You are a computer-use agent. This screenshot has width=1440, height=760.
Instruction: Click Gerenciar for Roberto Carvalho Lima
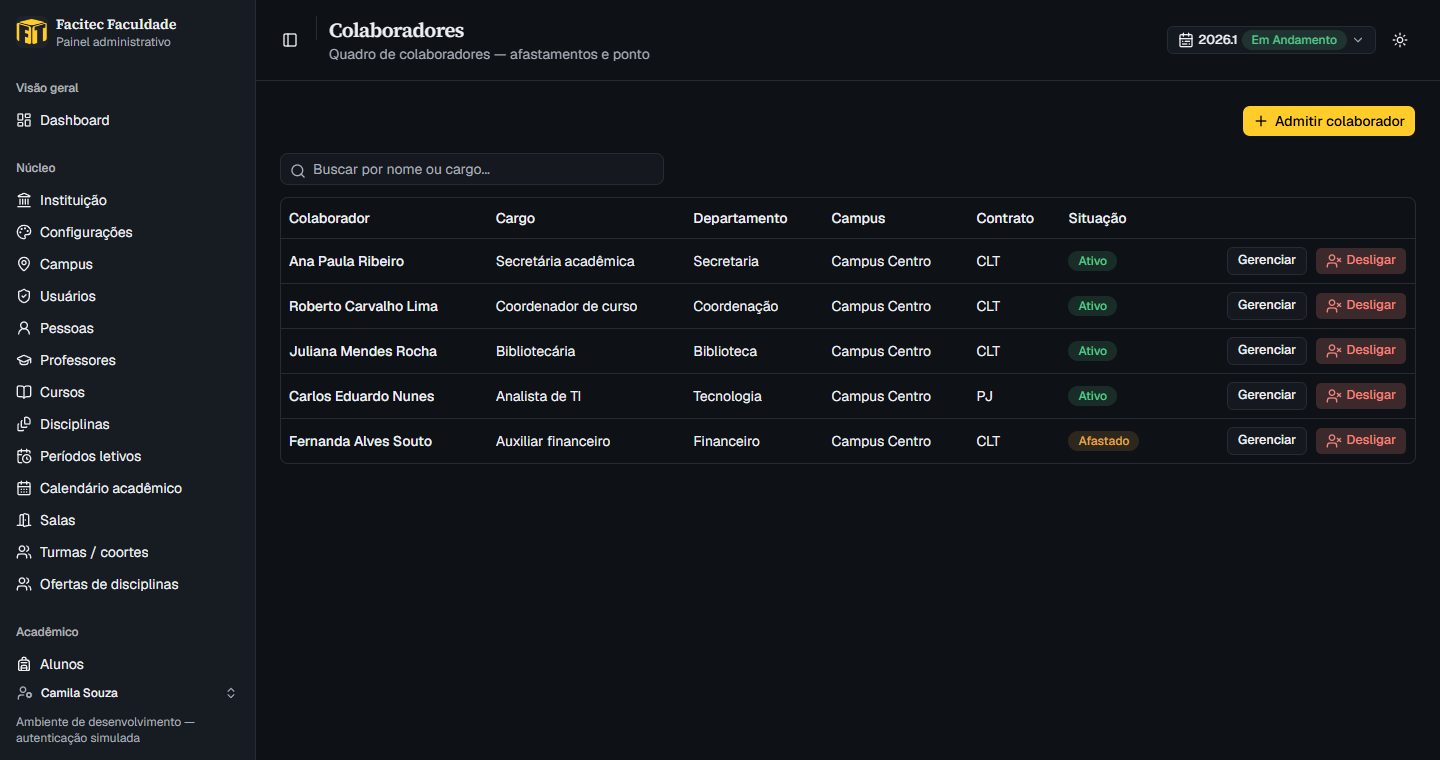(1267, 306)
